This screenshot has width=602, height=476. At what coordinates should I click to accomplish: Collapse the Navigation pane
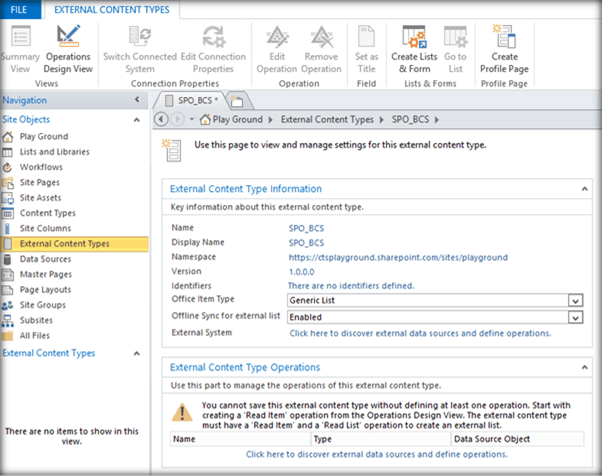(137, 100)
